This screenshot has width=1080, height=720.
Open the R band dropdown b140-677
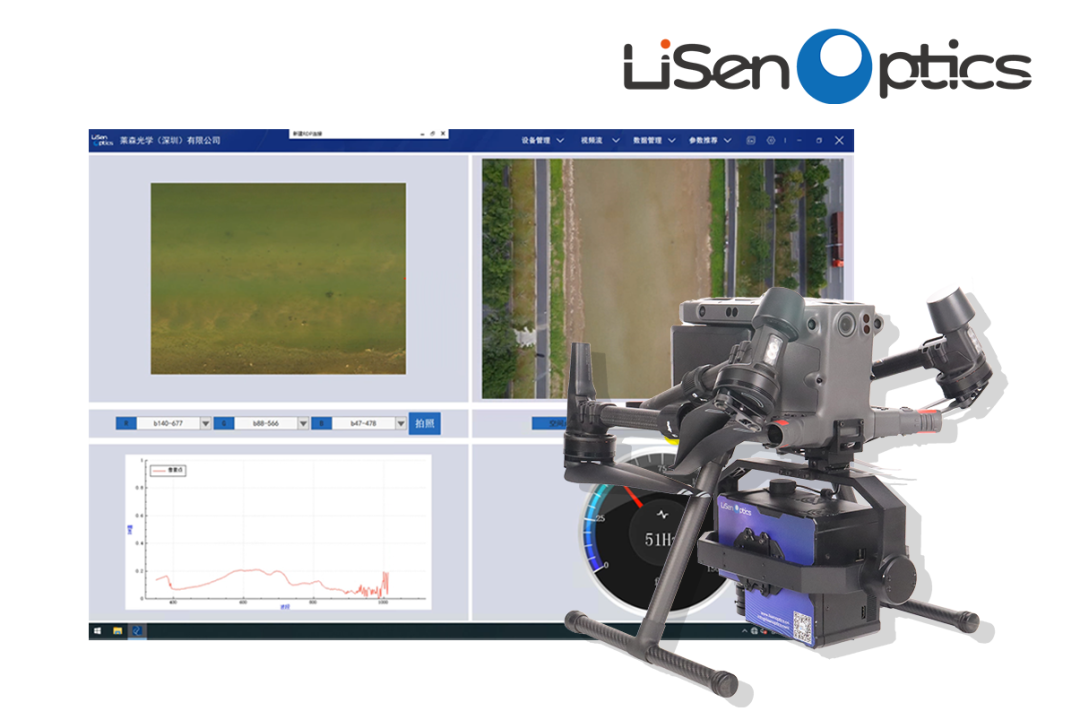(174, 423)
